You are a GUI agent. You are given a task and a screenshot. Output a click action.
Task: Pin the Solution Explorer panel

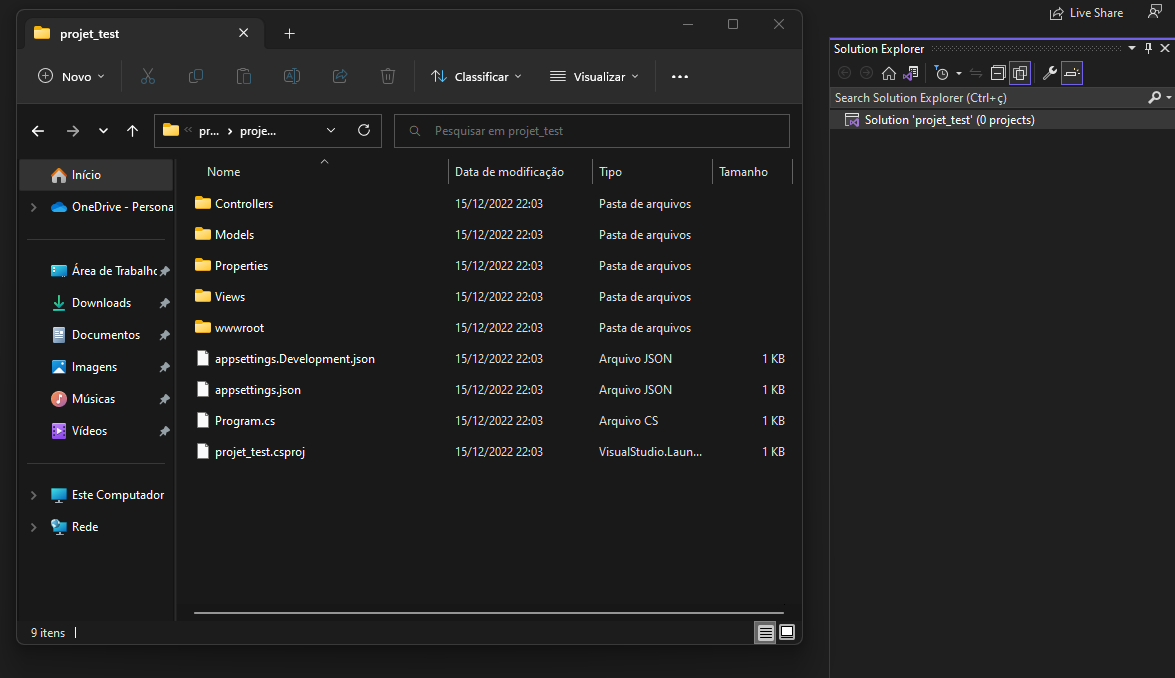click(x=1148, y=49)
